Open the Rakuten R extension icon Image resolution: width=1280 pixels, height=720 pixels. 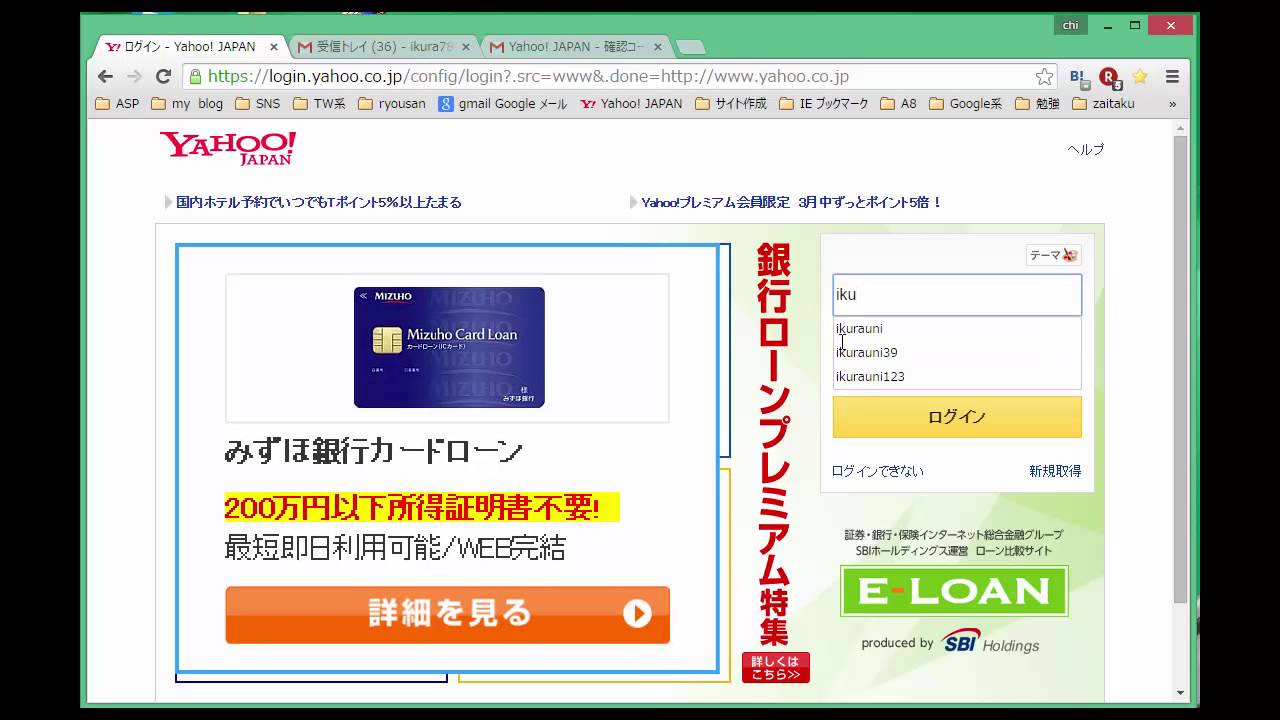[1109, 77]
